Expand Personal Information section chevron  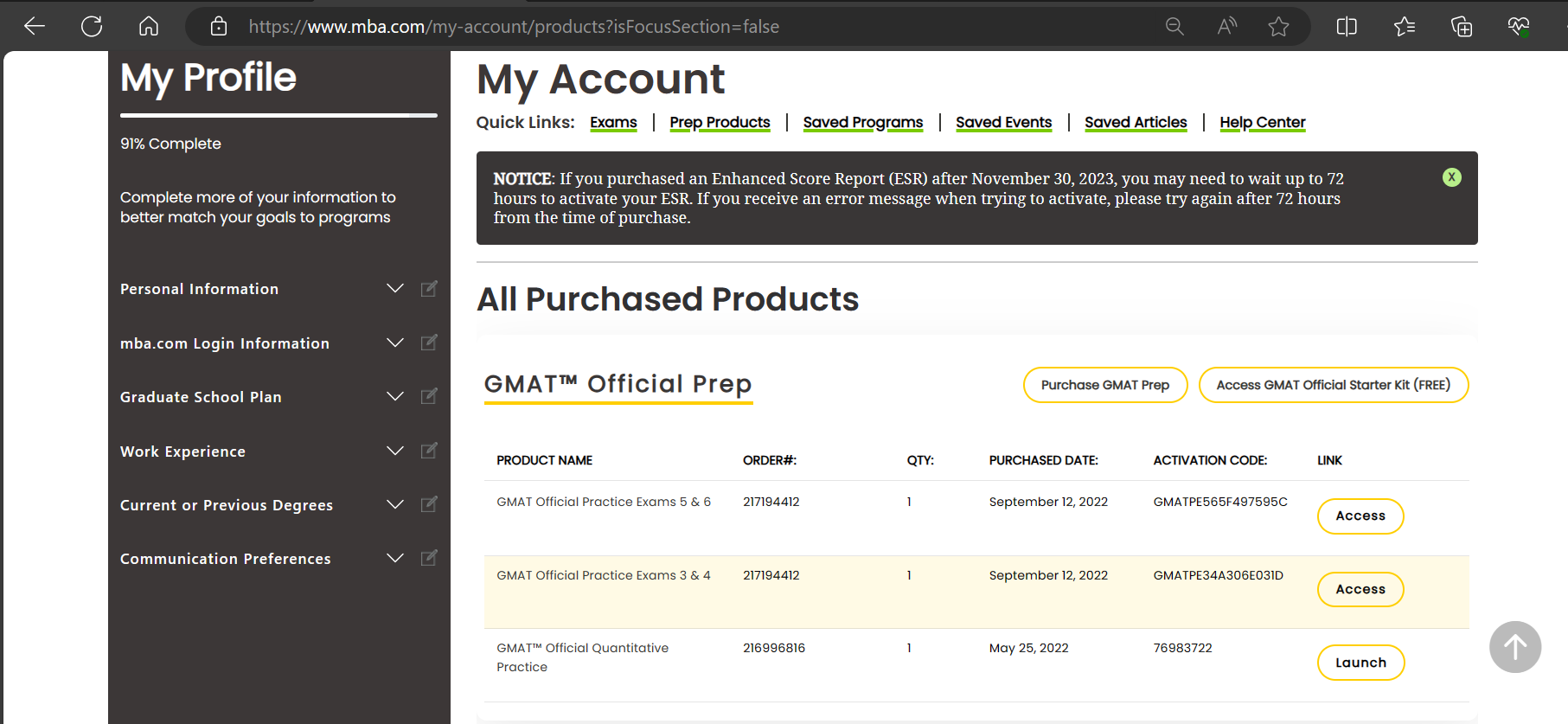(395, 288)
